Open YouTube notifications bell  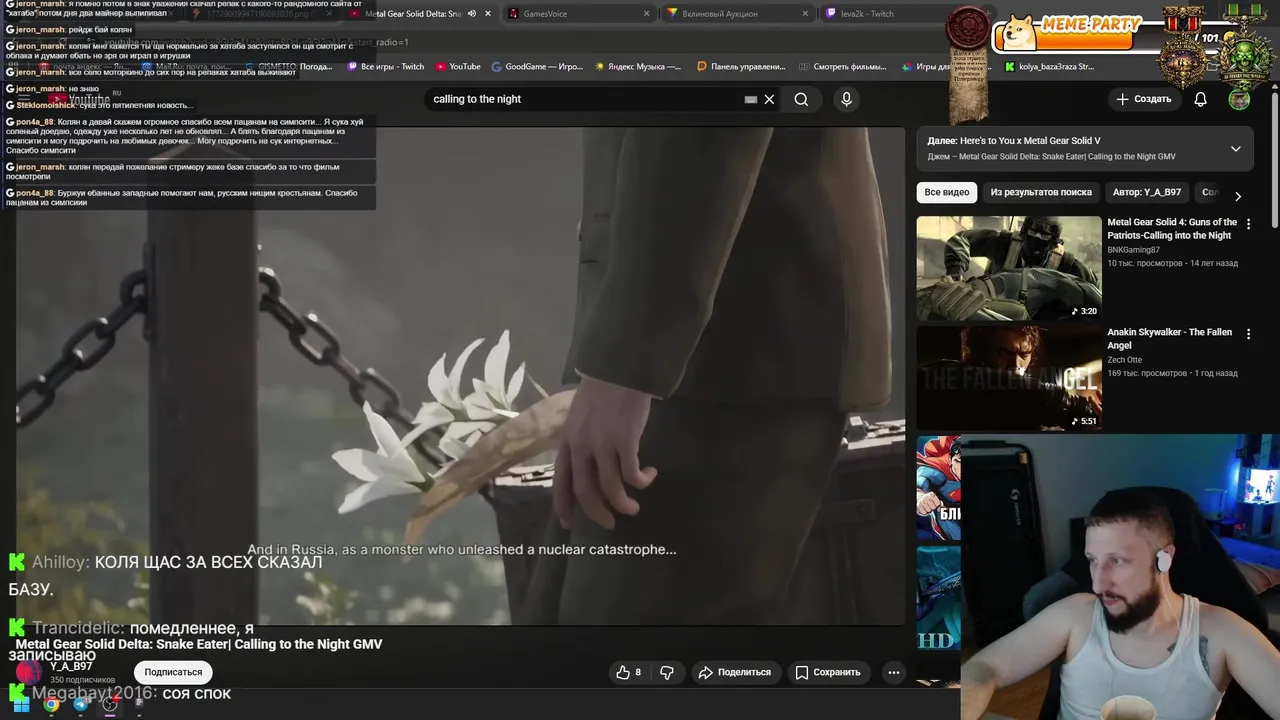(x=1200, y=99)
